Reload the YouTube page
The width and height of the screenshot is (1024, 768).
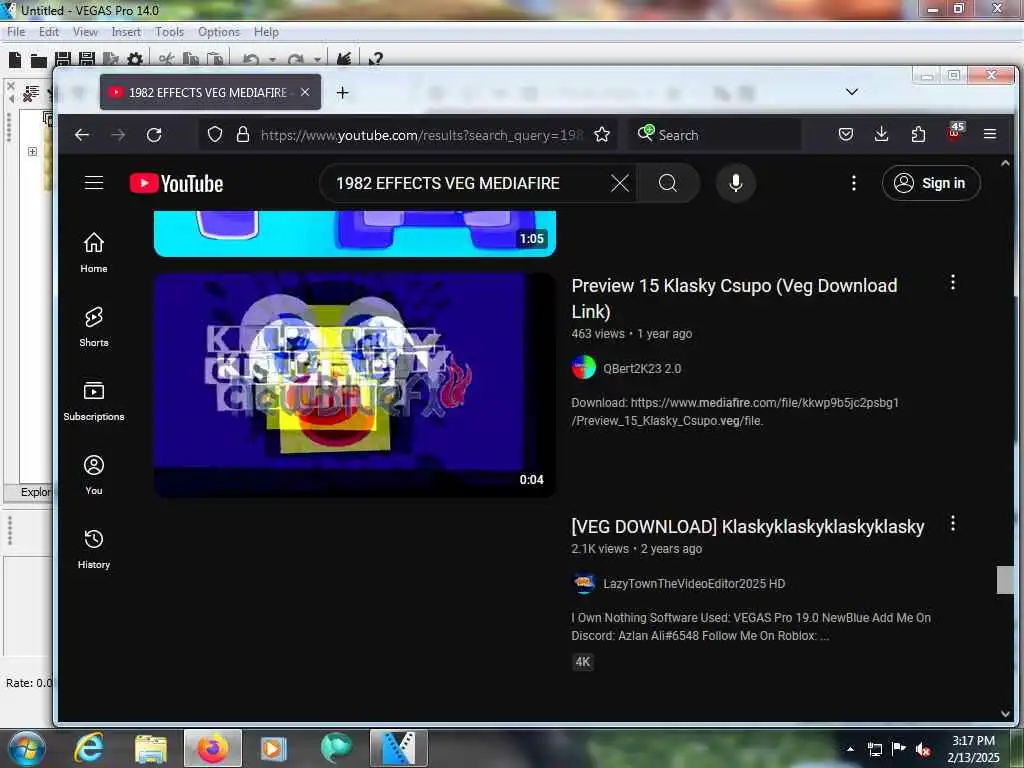(154, 135)
